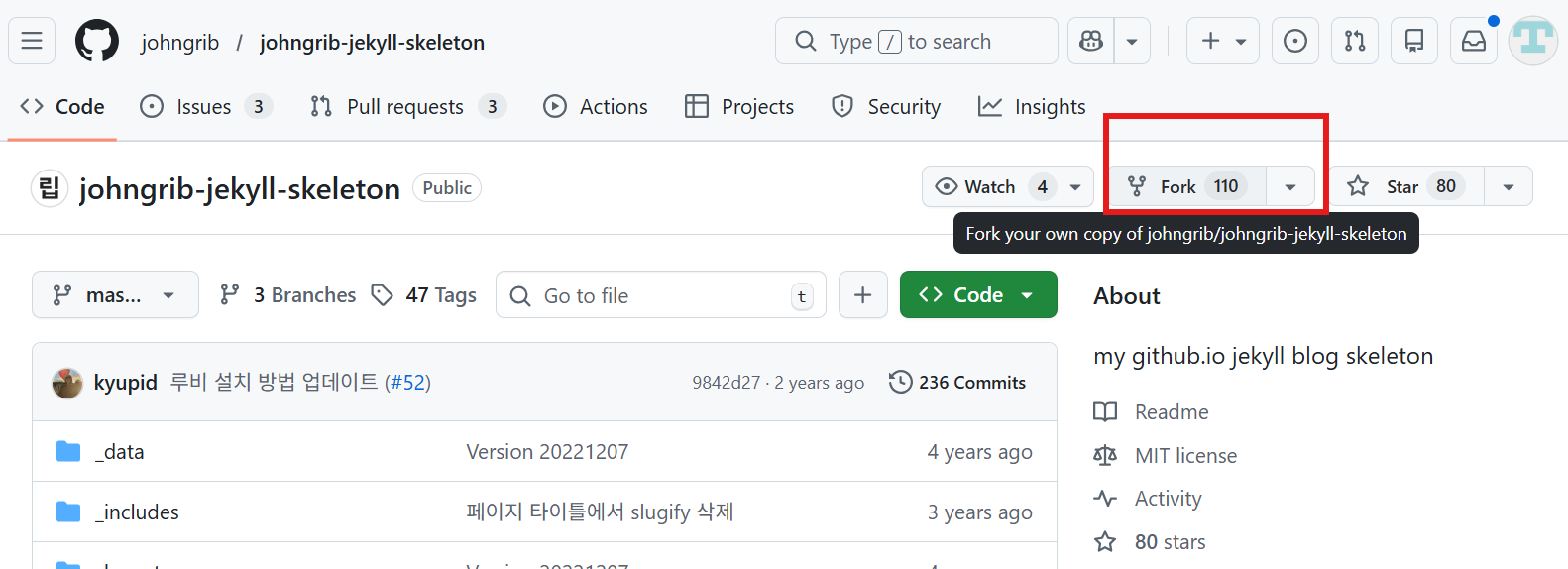Expand the Copilot dropdown arrow
Viewport: 1568px width, 569px height.
tap(1132, 41)
